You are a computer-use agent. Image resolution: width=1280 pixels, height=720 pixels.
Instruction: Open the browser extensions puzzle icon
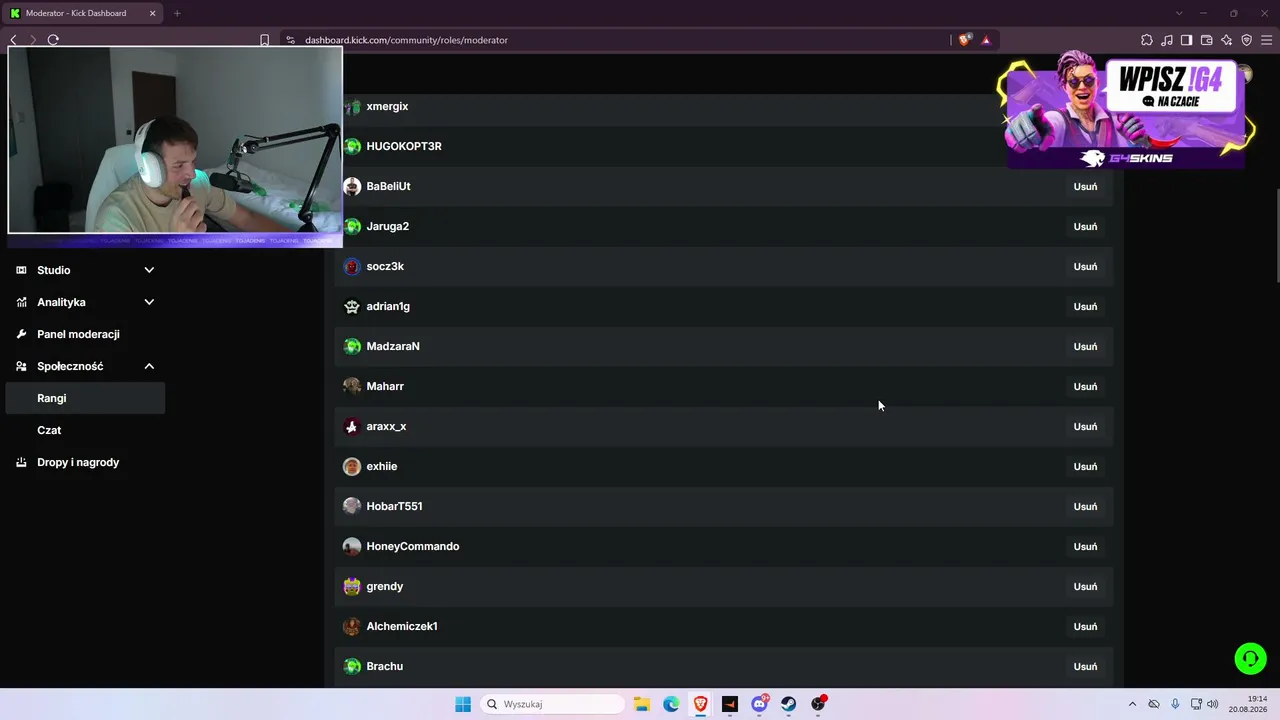(x=1147, y=40)
